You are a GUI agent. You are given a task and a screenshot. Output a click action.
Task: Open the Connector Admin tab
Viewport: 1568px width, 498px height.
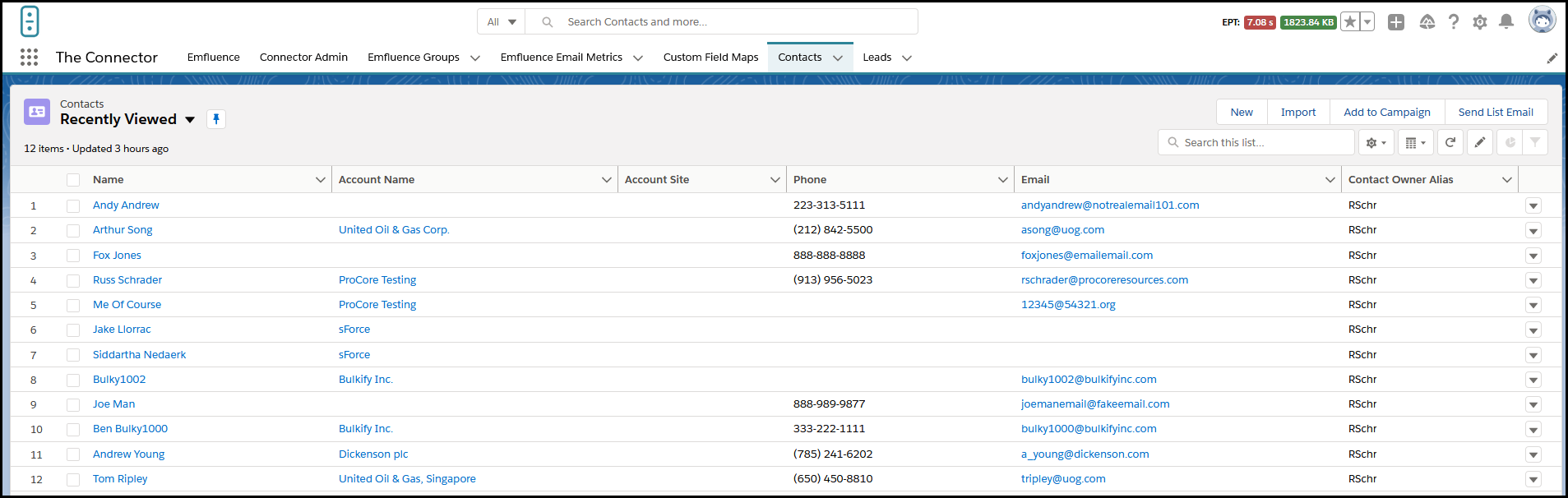point(303,58)
